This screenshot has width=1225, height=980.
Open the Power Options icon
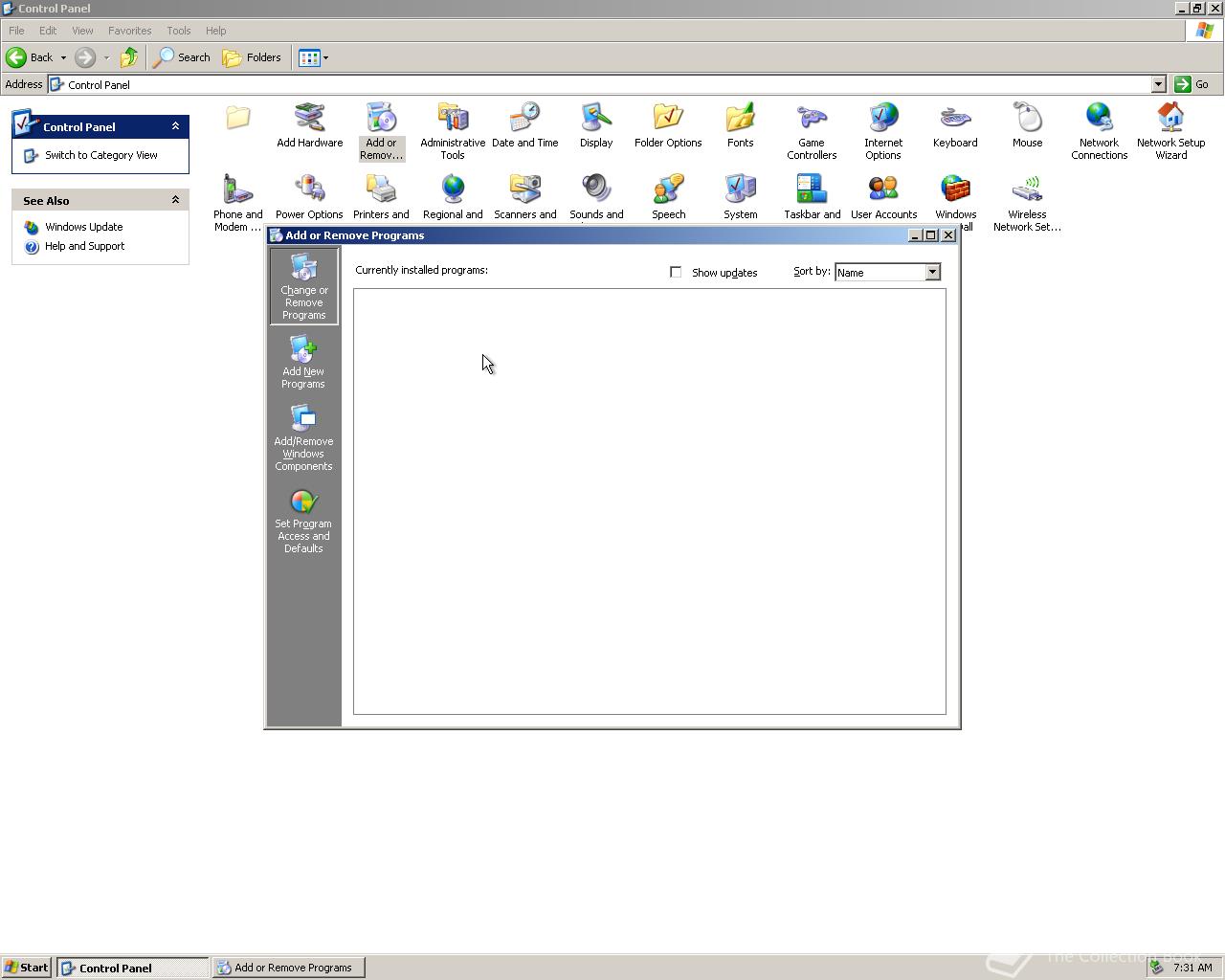point(309,197)
